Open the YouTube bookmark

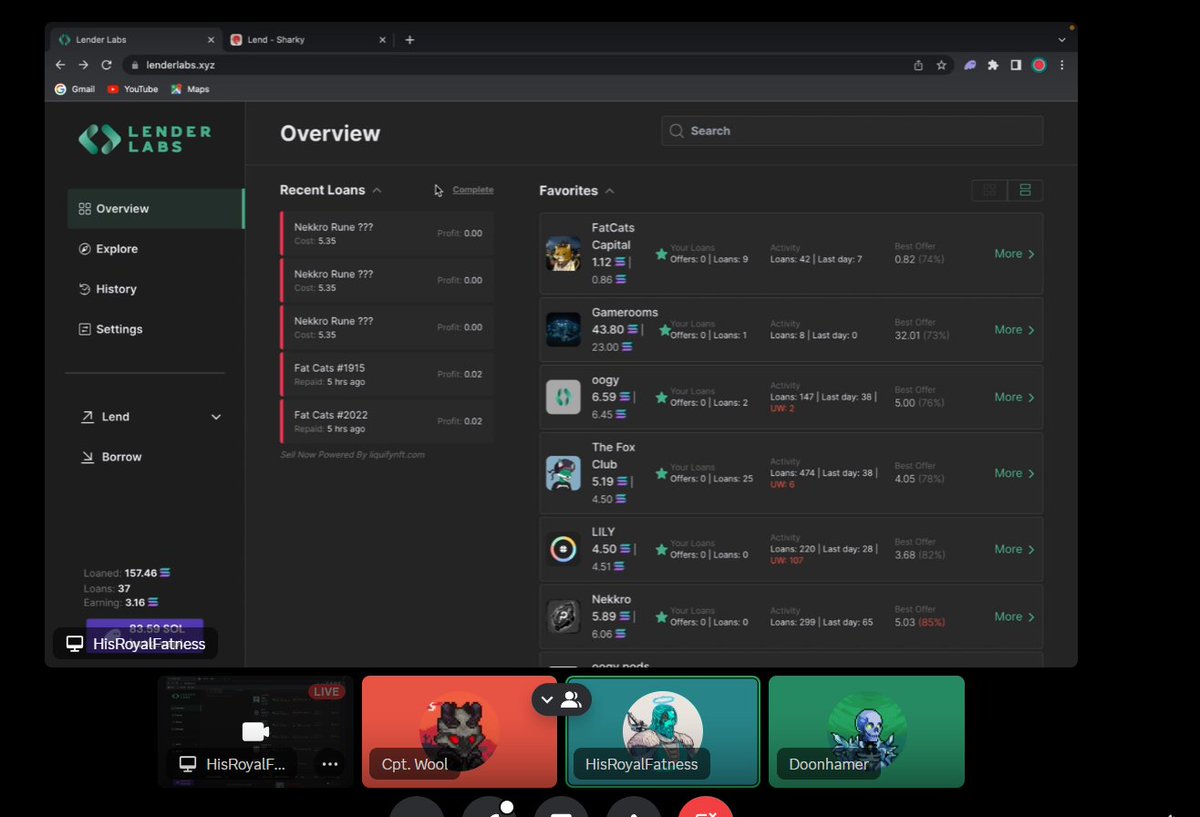click(x=133, y=89)
